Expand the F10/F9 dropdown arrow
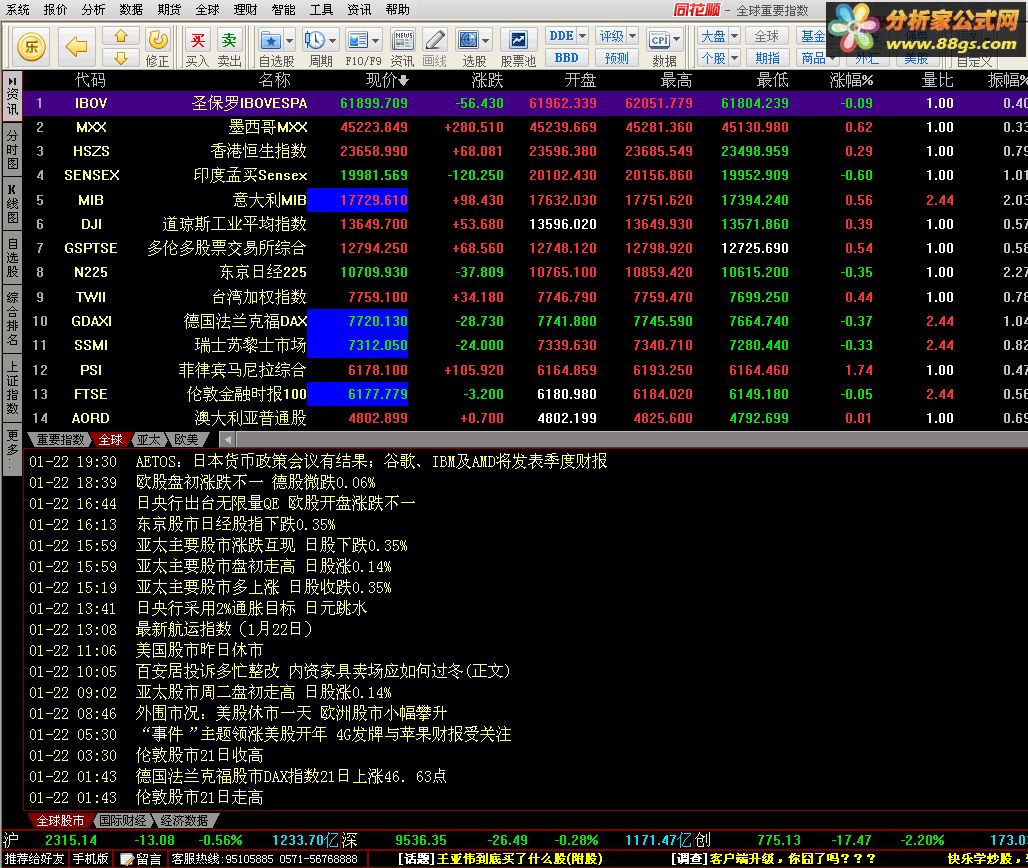This screenshot has width=1028, height=868. pyautogui.click(x=376, y=41)
